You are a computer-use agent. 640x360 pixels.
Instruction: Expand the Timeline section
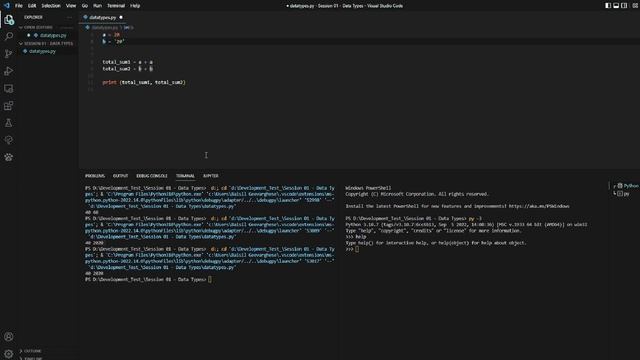(31, 358)
